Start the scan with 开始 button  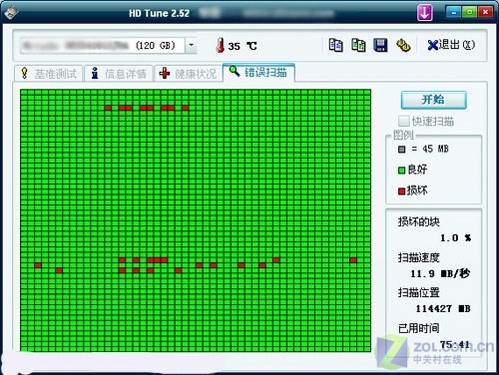[x=433, y=100]
